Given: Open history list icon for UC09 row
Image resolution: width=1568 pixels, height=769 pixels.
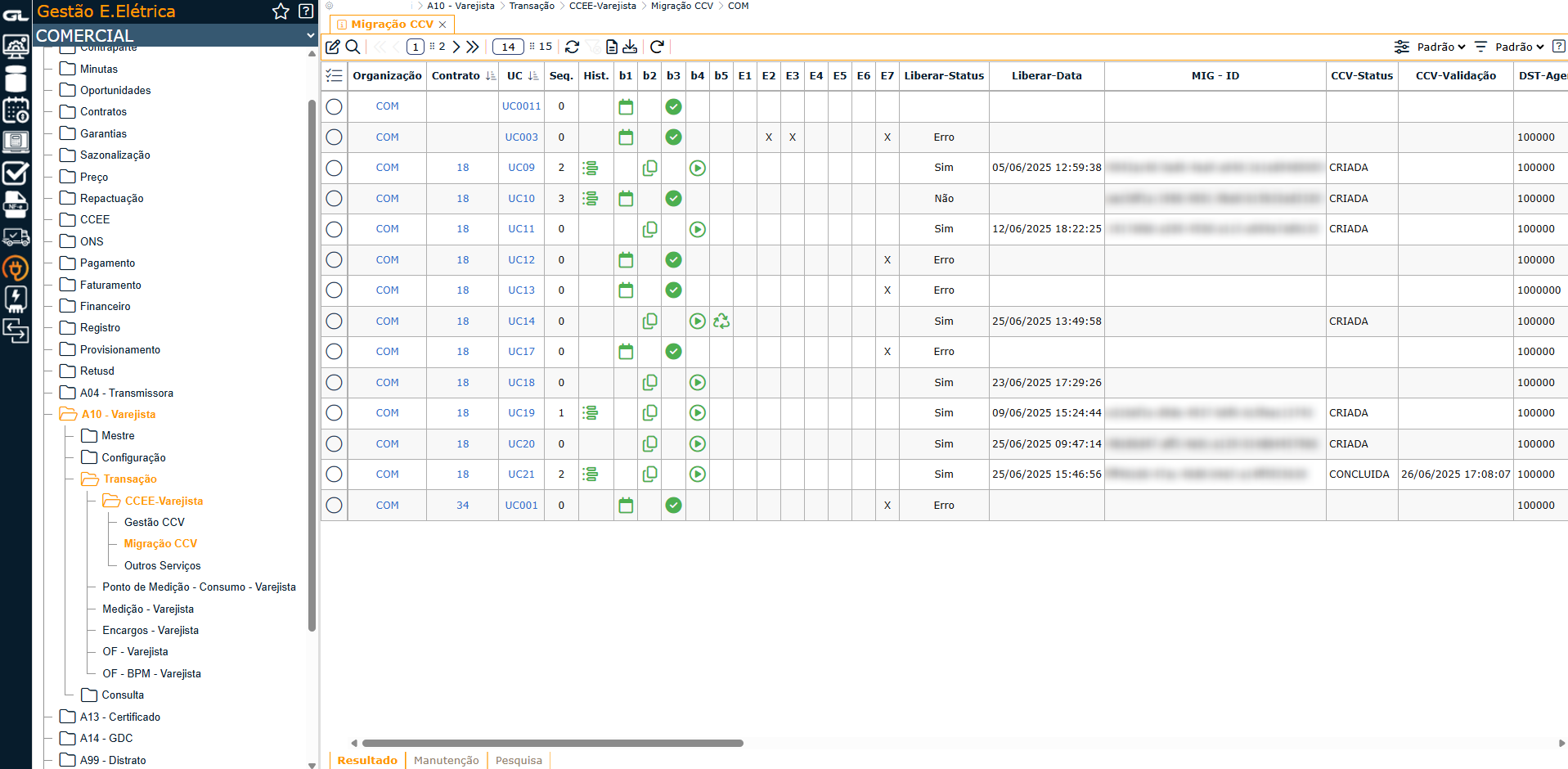Looking at the screenshot, I should point(590,168).
